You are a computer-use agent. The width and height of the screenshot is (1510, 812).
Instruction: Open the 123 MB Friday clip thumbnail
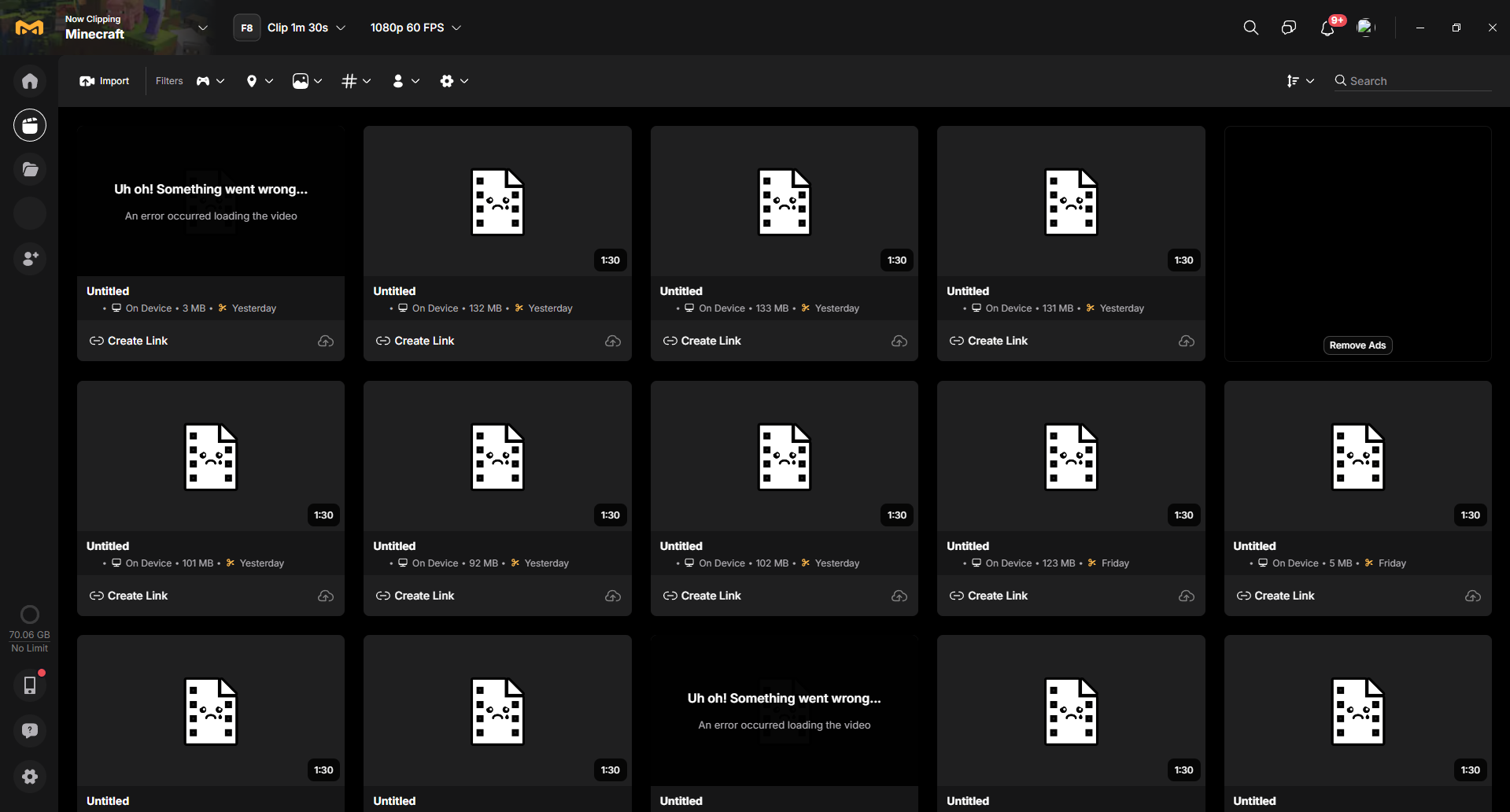click(1071, 456)
